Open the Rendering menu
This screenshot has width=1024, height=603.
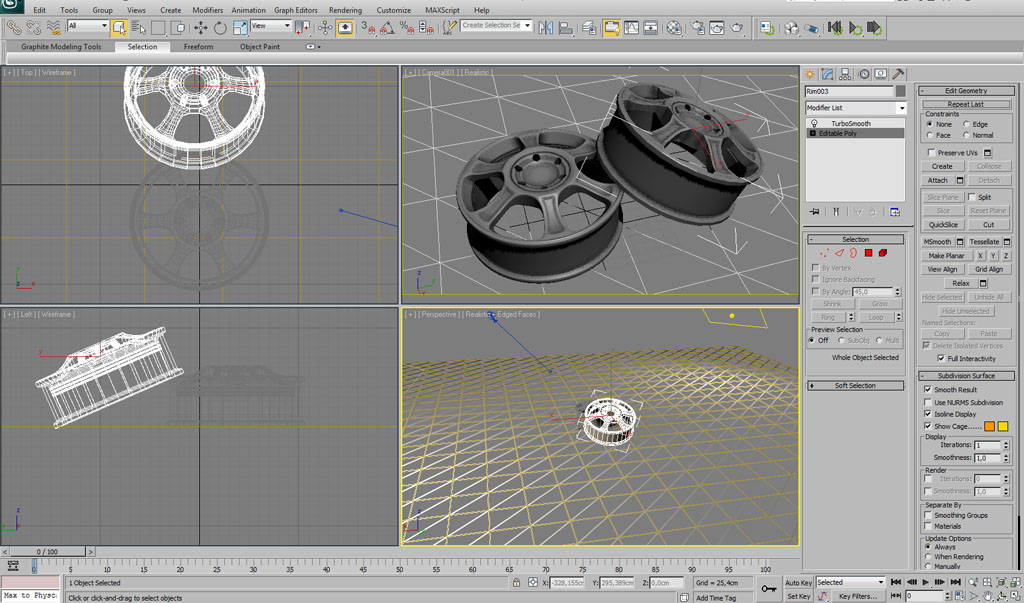pyautogui.click(x=345, y=10)
